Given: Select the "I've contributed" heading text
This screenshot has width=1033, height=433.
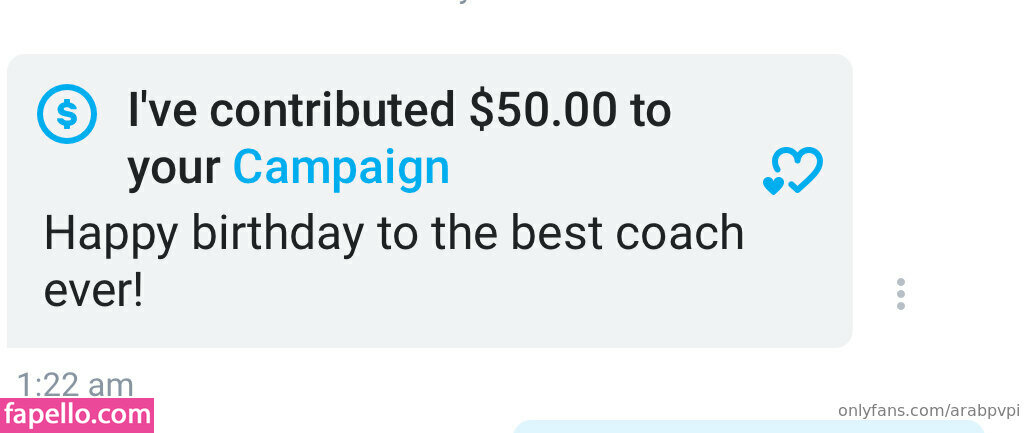Looking at the screenshot, I should pos(291,109).
